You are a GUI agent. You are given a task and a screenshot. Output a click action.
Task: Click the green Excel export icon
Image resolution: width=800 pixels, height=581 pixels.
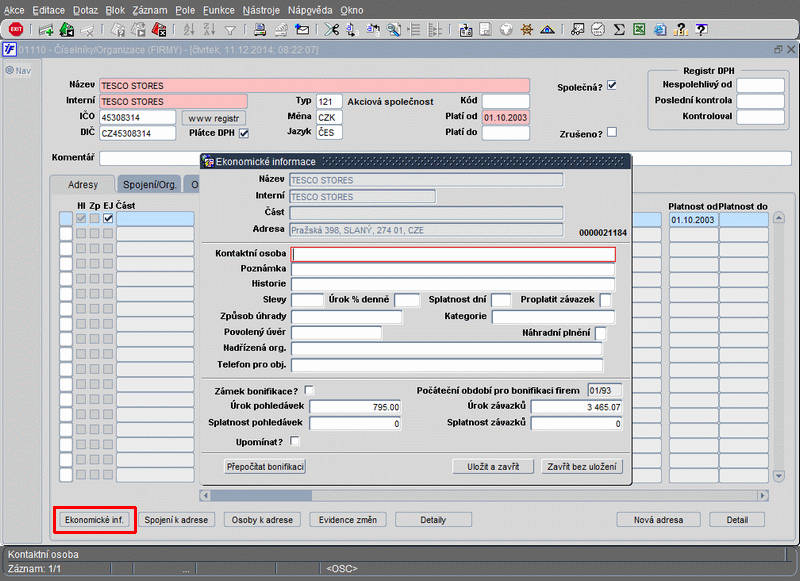[639, 30]
